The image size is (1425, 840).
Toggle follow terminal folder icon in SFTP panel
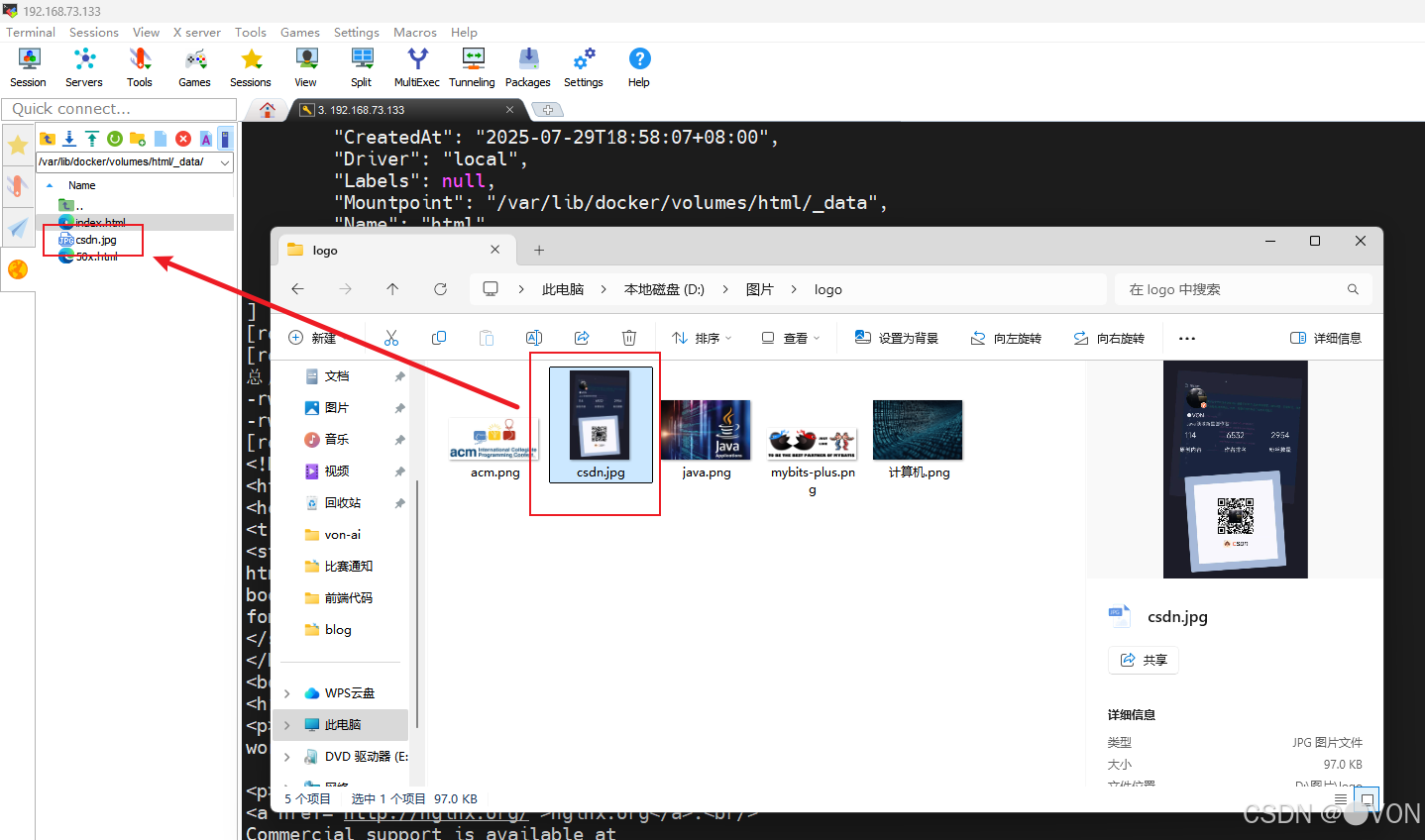point(225,139)
